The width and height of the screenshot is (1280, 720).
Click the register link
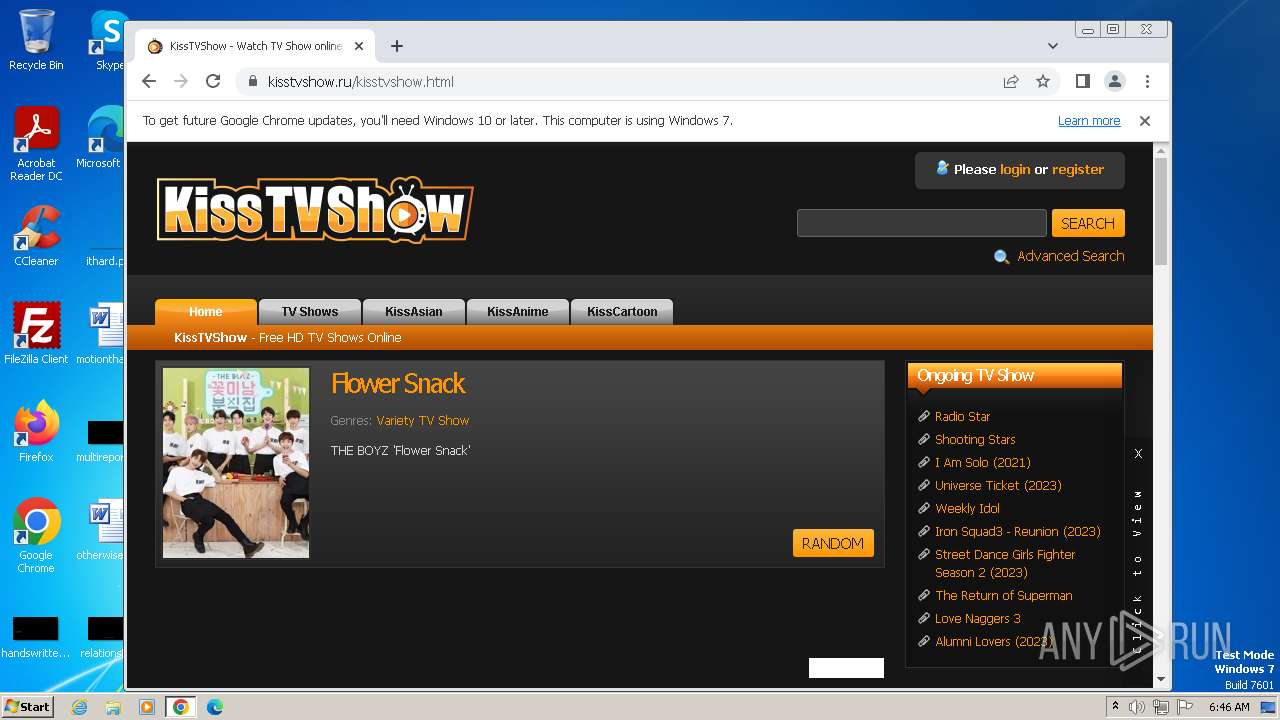click(1078, 169)
